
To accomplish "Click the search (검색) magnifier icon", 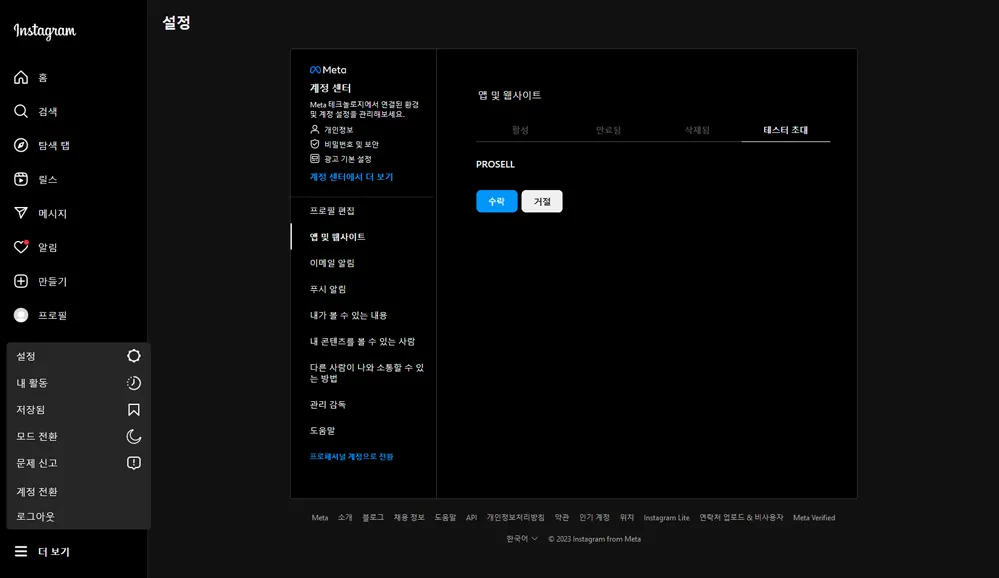I will pyautogui.click(x=21, y=112).
